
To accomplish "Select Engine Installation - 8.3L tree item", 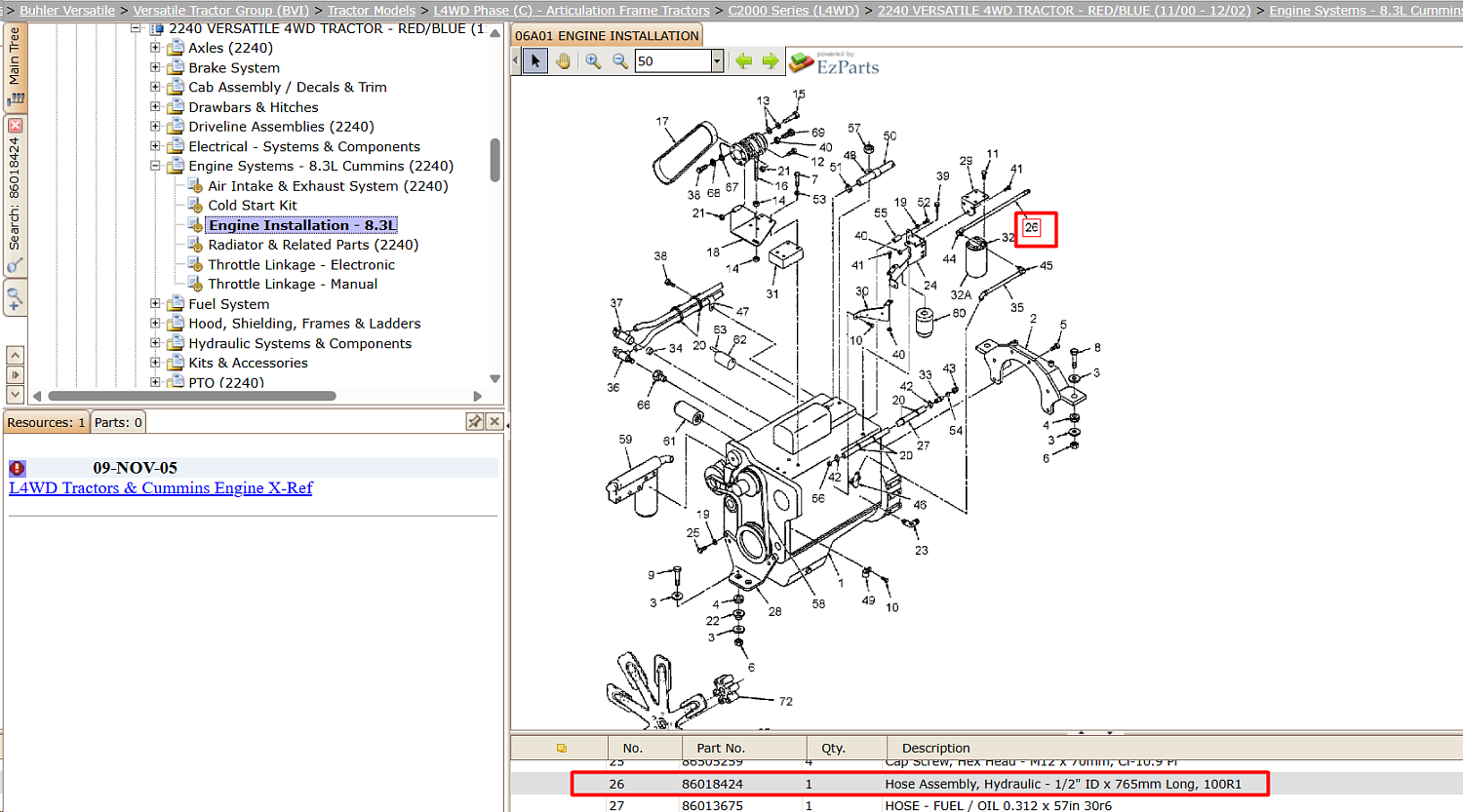I will pos(302,225).
